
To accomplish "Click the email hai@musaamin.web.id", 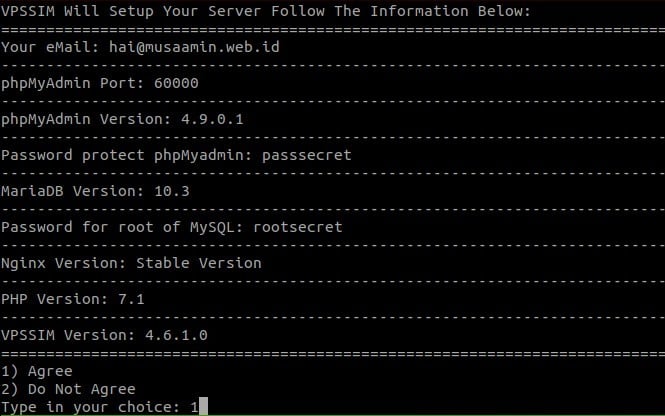I will click(194, 47).
